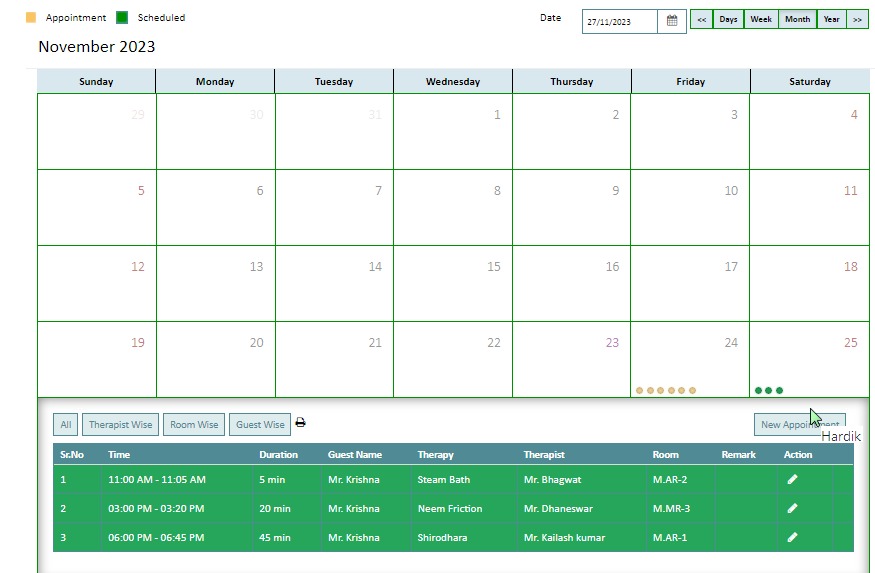Switch to Year view
875x573 pixels.
pyautogui.click(x=831, y=19)
